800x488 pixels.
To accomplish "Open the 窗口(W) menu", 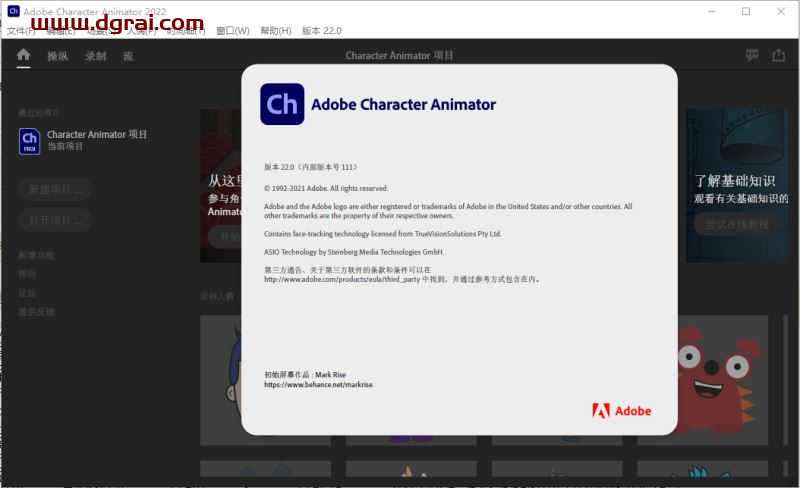I will (233, 31).
